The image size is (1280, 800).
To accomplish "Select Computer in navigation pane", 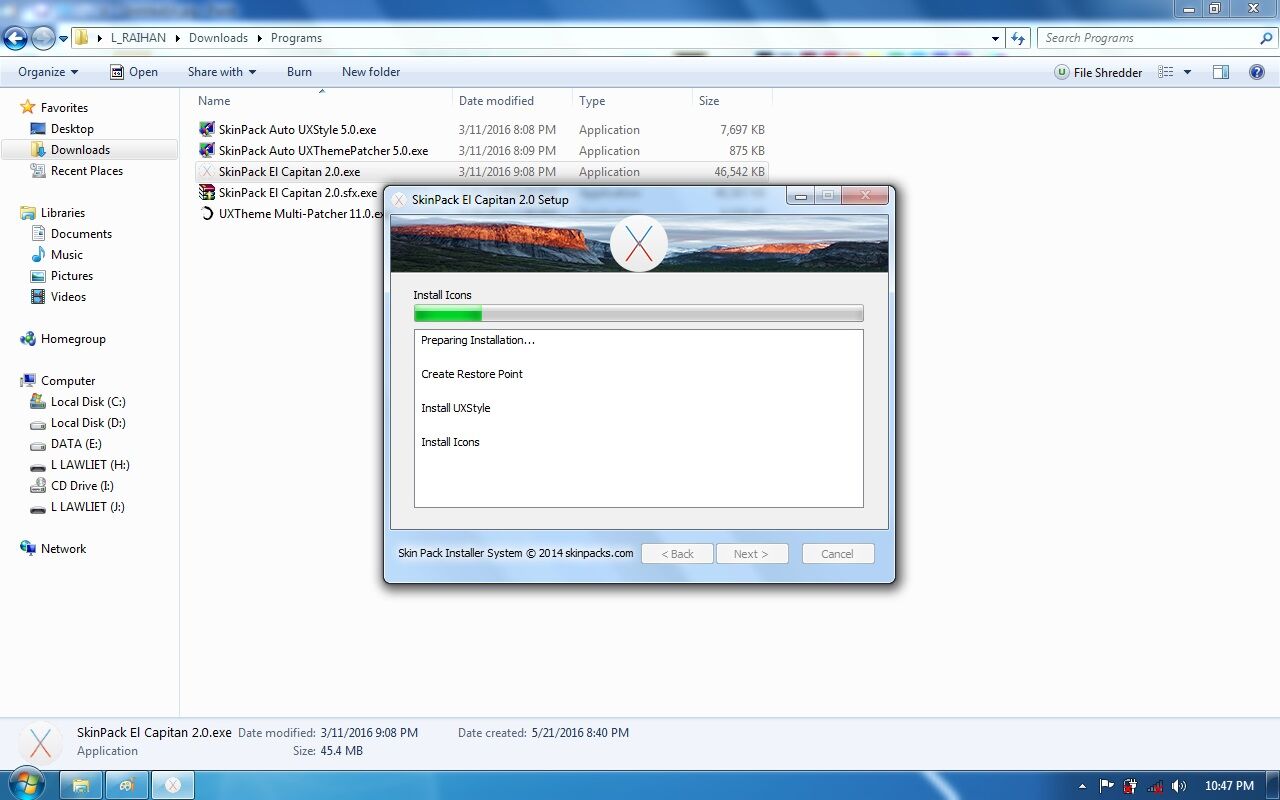I will click(x=68, y=381).
